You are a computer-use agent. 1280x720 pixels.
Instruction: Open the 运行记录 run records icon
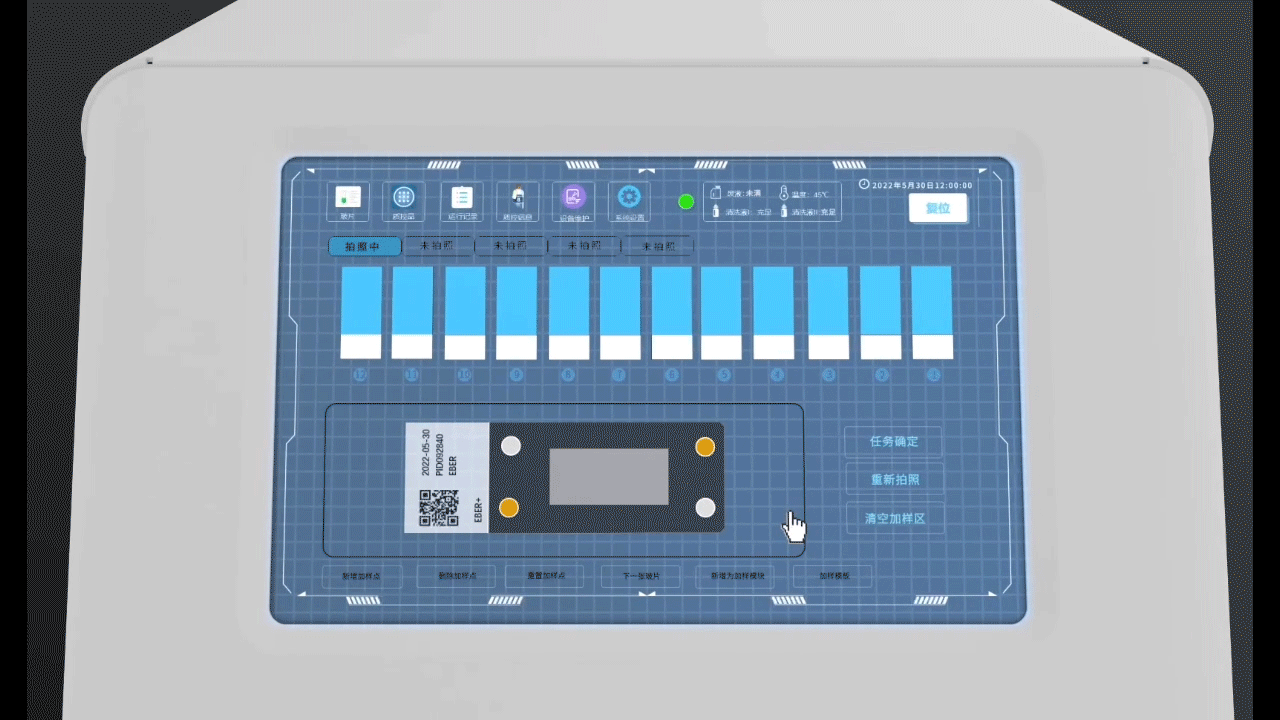(x=461, y=197)
